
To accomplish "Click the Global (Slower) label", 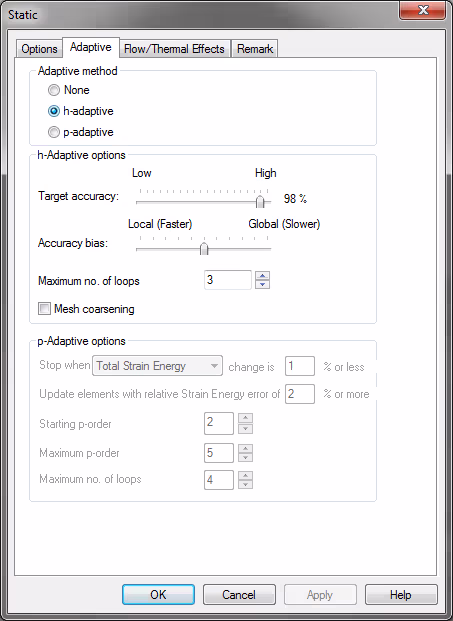I will point(284,224).
